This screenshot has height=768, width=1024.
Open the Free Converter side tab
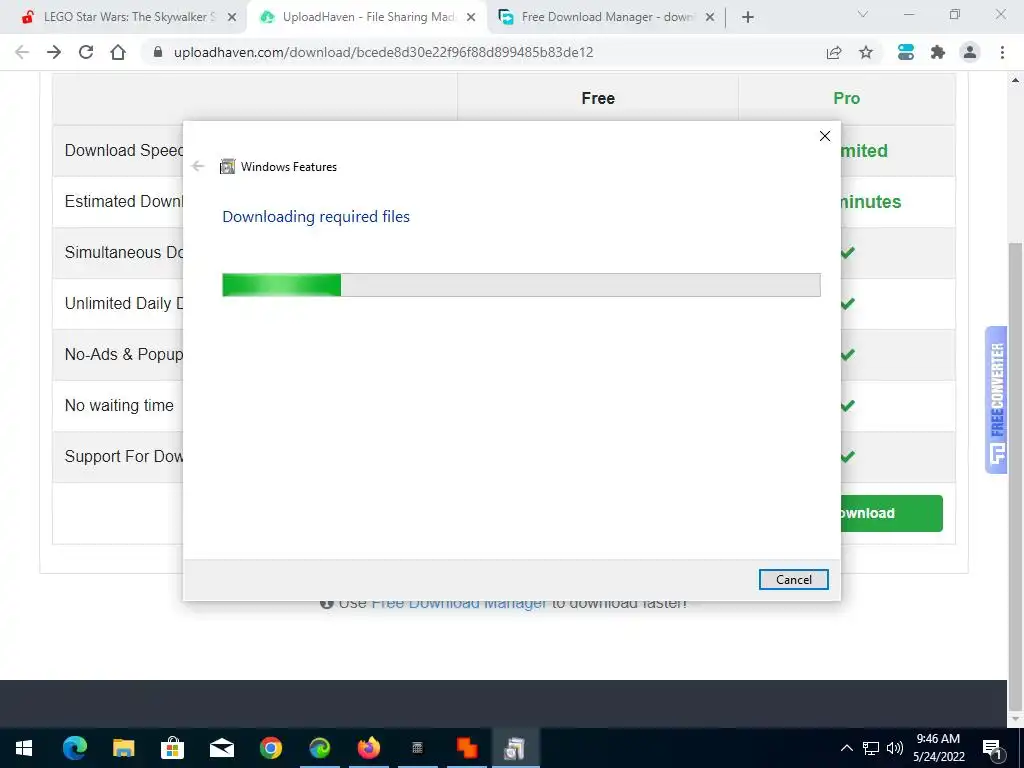(x=997, y=400)
